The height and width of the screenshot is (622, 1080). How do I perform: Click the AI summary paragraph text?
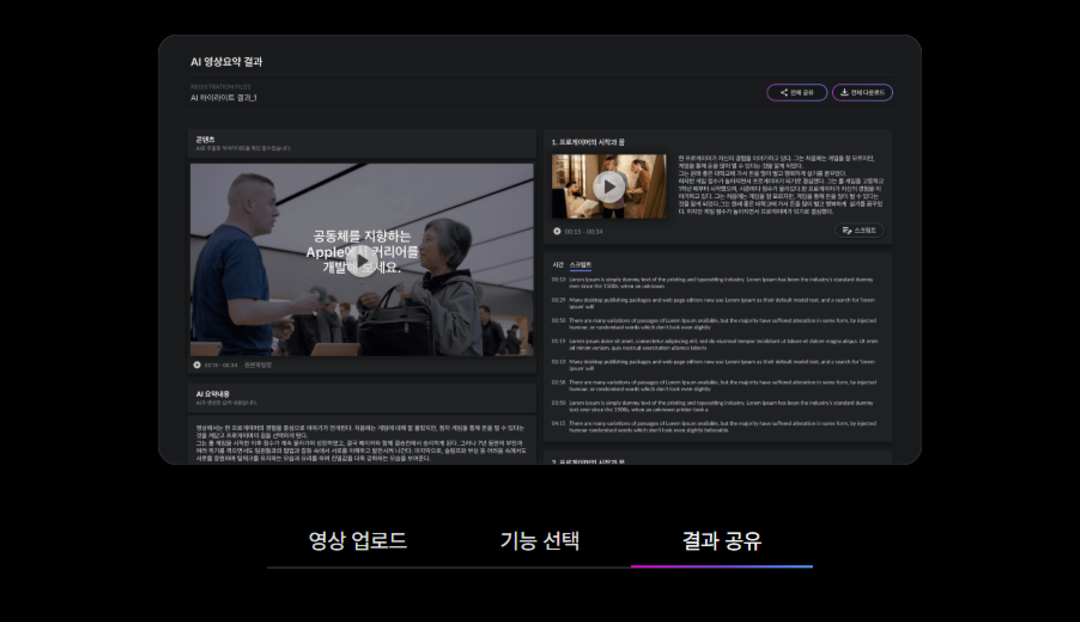click(360, 443)
